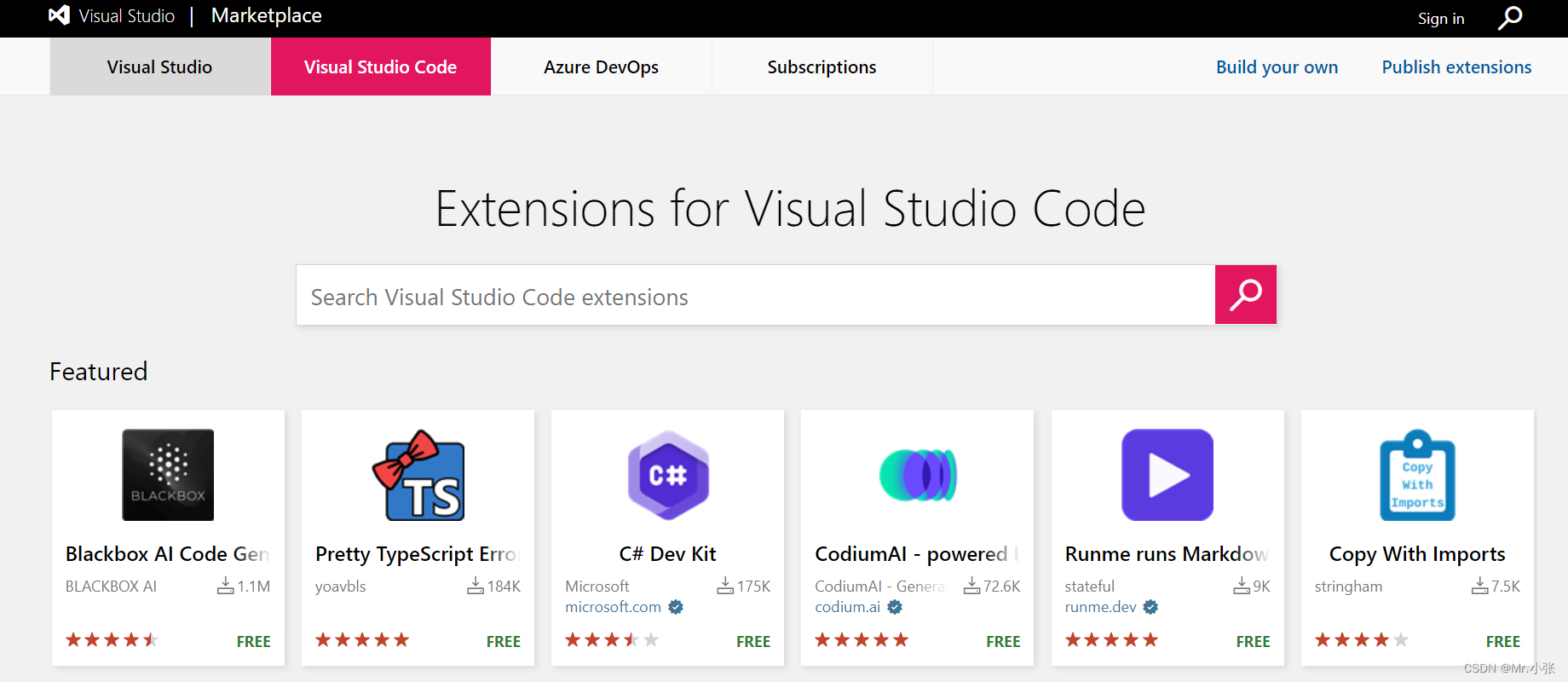The image size is (1568, 682).
Task: Open the Runme runs Markdown title
Action: point(1167,554)
